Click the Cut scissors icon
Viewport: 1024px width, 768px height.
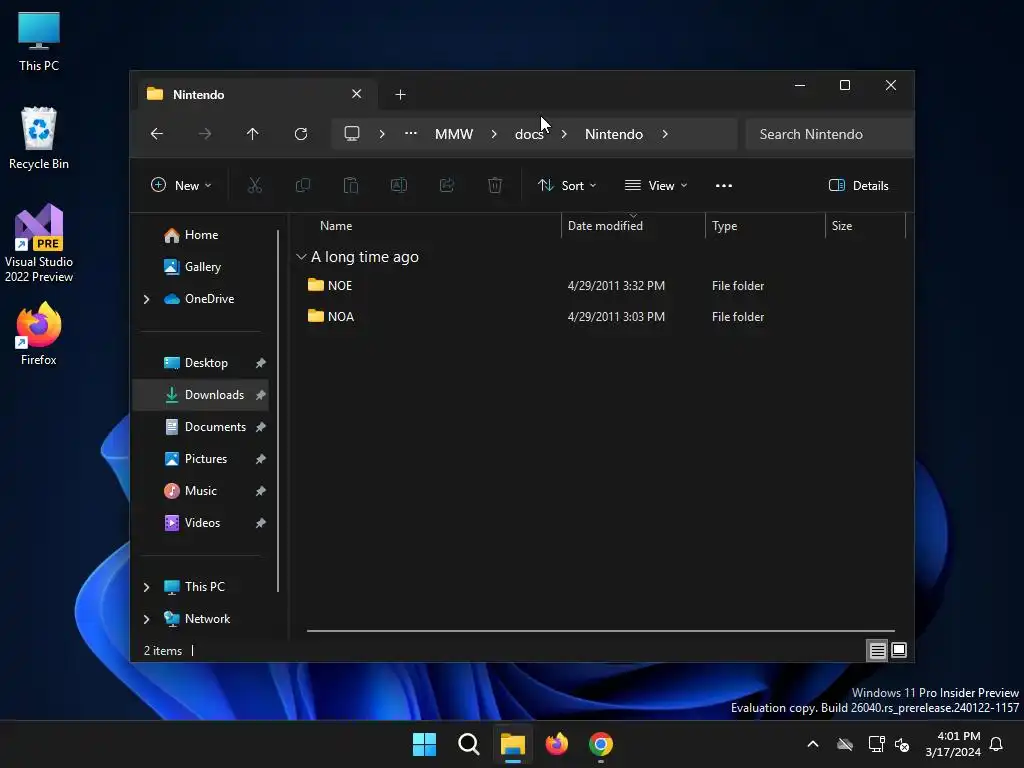[x=255, y=185]
